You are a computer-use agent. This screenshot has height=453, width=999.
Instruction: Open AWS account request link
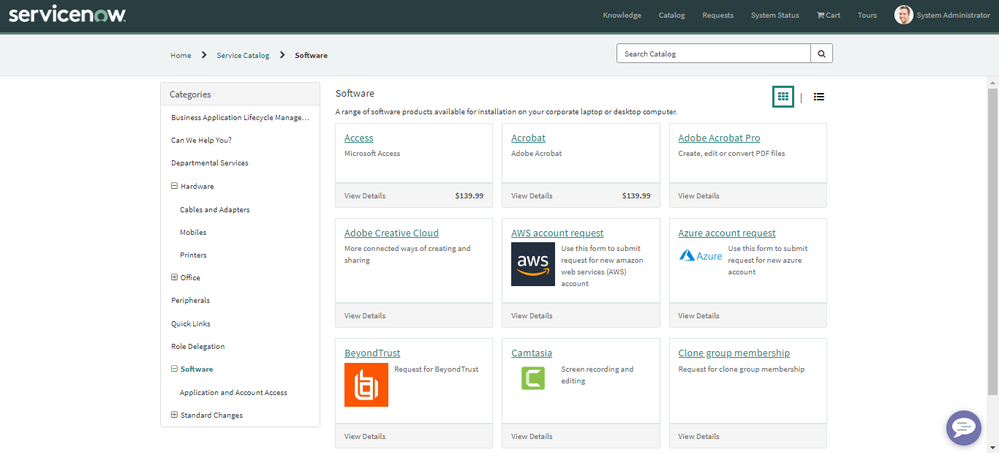[557, 233]
